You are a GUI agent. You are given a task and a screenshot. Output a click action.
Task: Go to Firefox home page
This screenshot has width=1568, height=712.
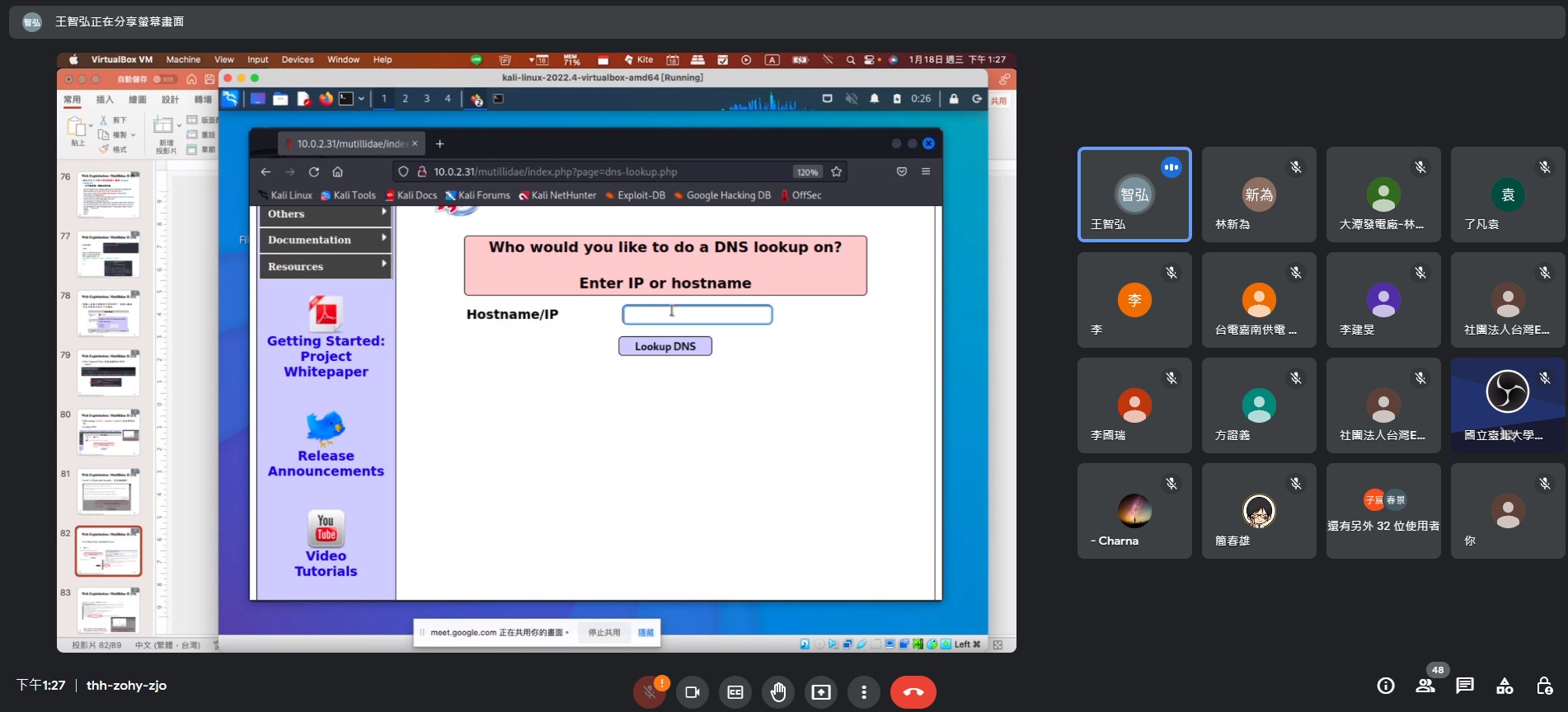click(337, 172)
